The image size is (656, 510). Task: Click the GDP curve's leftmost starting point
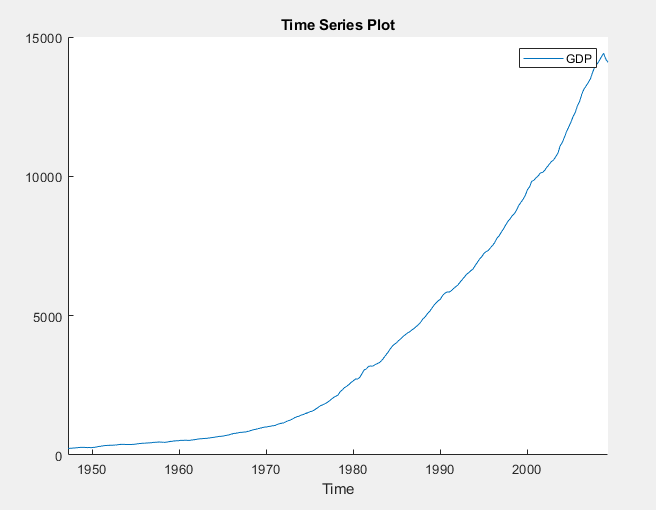tap(69, 449)
